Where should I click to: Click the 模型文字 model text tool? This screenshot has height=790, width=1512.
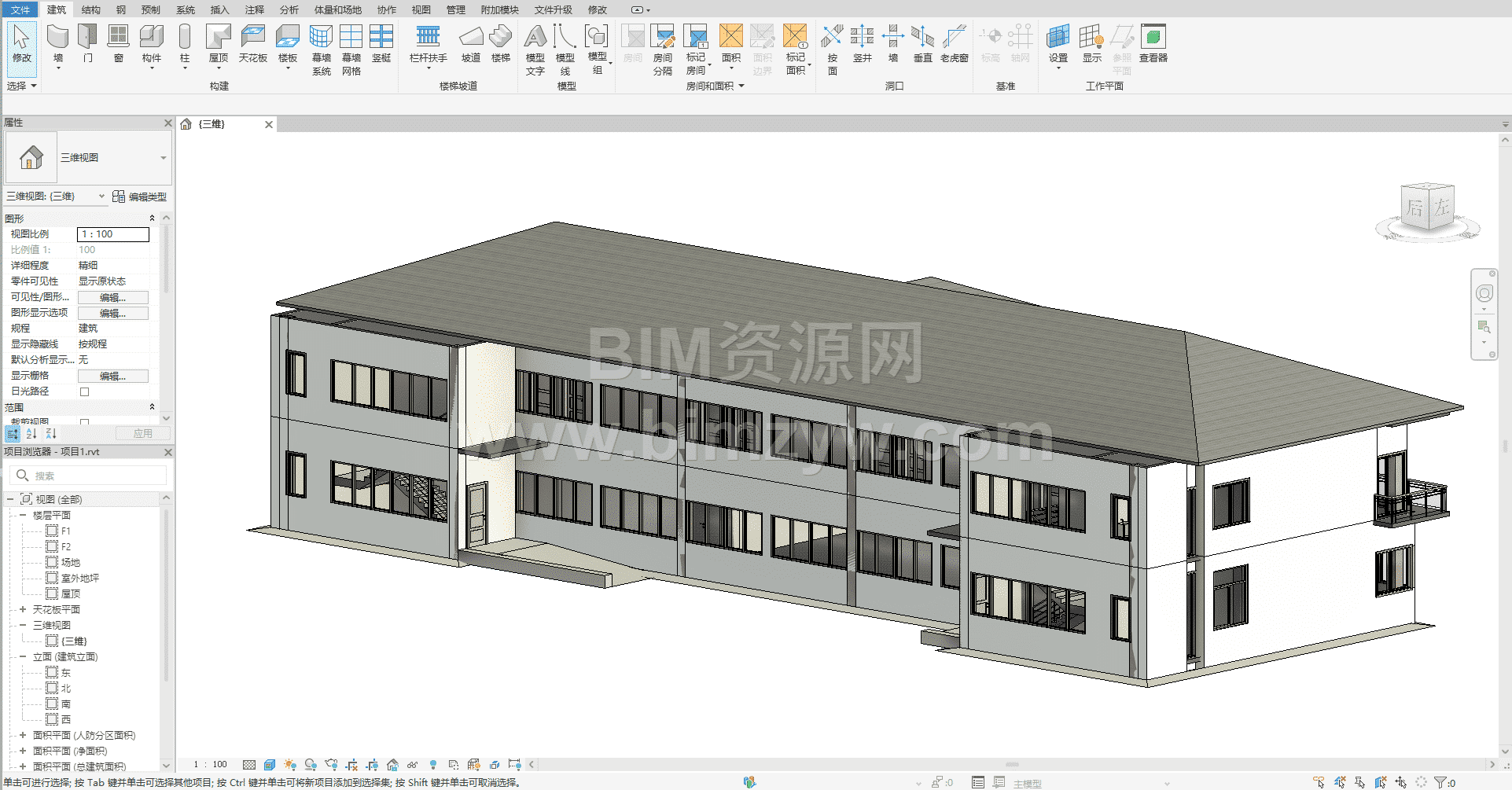pos(535,49)
